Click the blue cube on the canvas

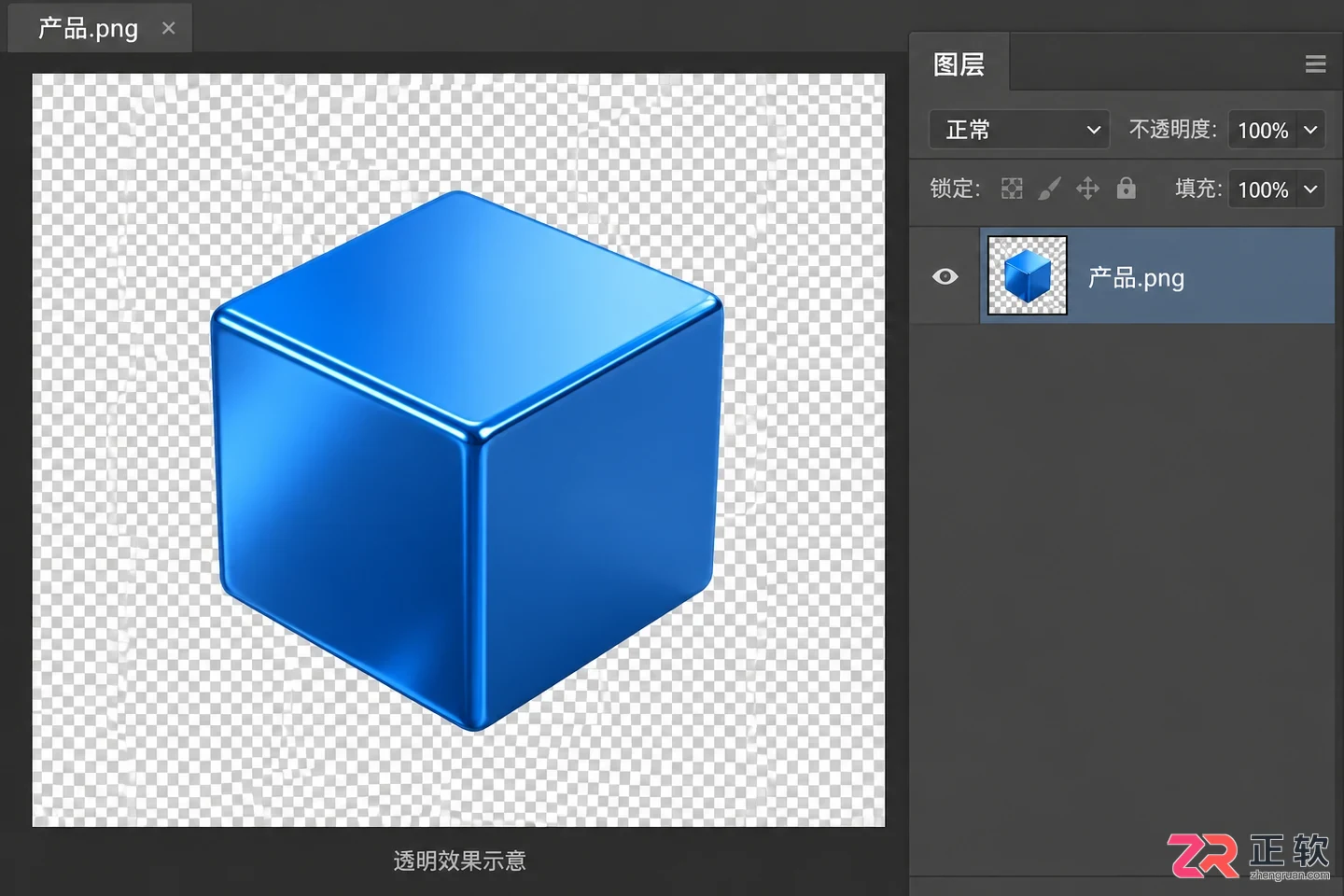click(467, 459)
